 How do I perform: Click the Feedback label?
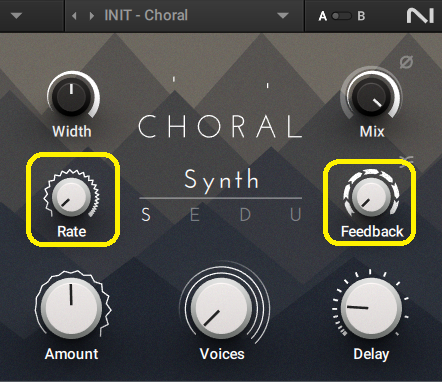(372, 231)
